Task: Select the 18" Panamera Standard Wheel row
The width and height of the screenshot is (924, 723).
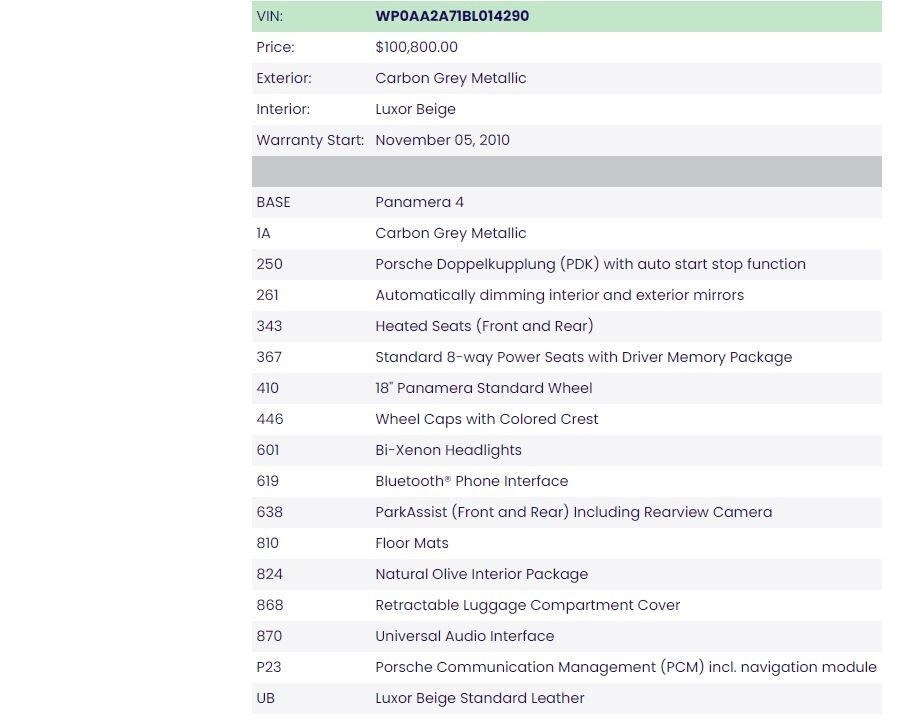Action: [567, 388]
